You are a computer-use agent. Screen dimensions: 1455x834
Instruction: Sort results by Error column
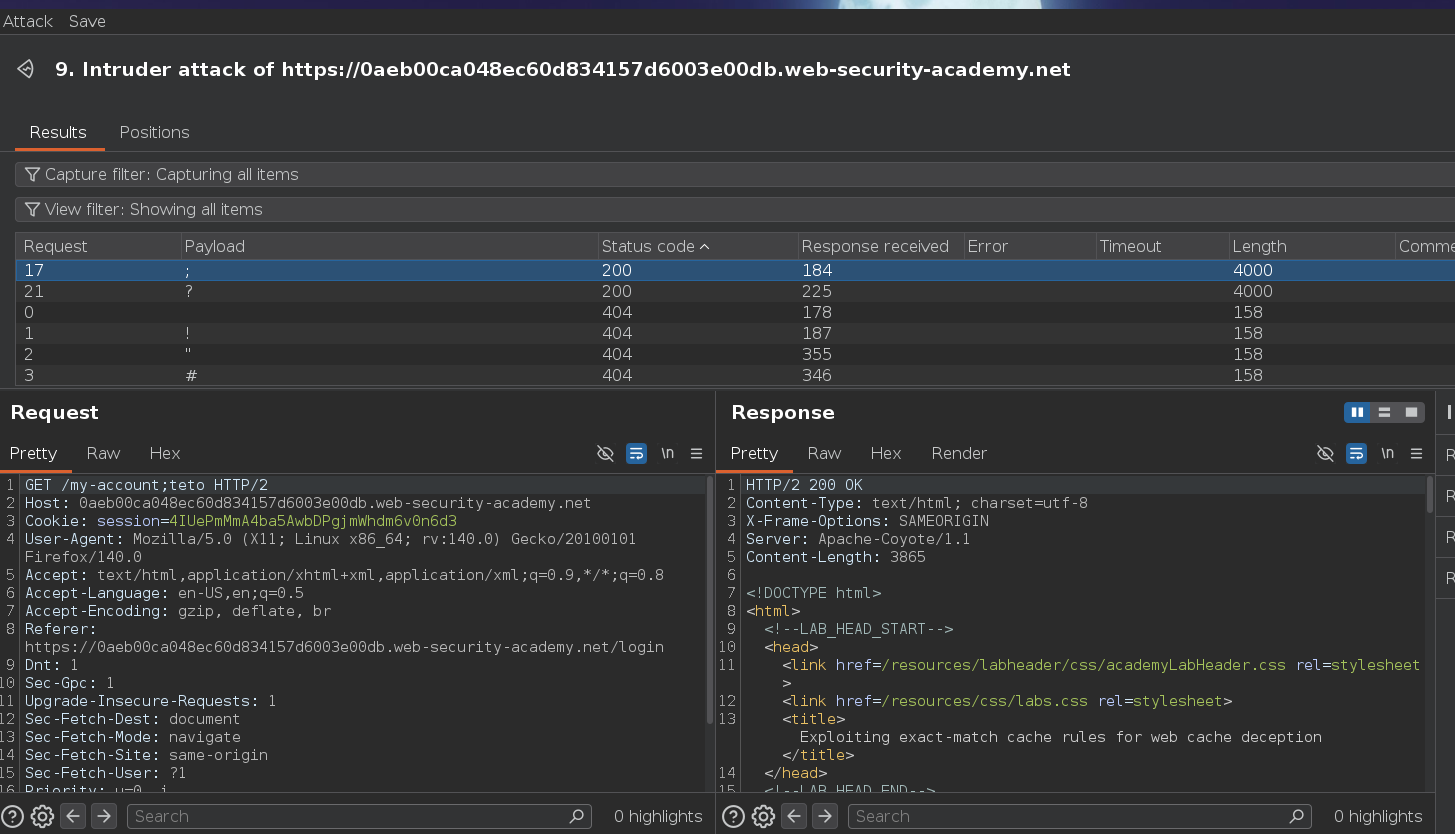1029,246
